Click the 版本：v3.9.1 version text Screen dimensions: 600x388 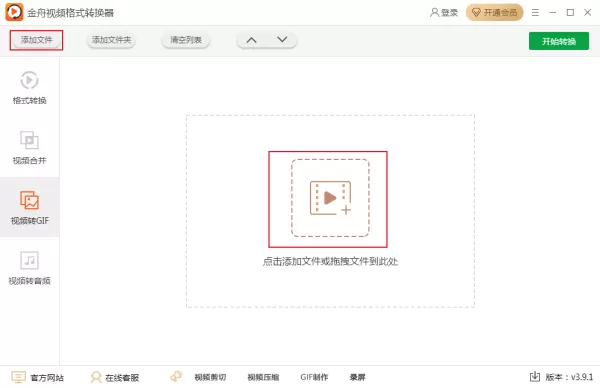coord(569,377)
